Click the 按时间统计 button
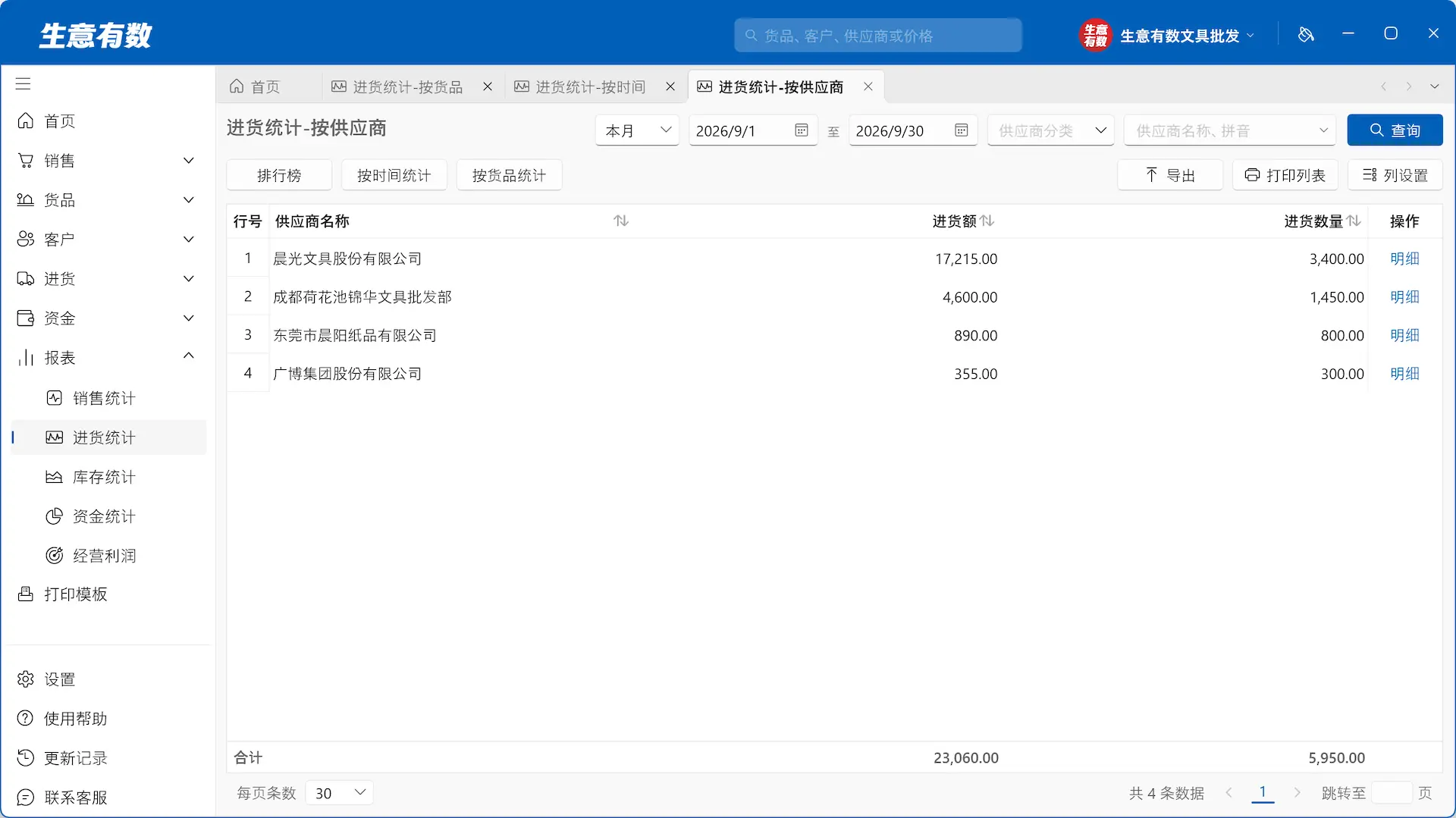 tap(394, 175)
